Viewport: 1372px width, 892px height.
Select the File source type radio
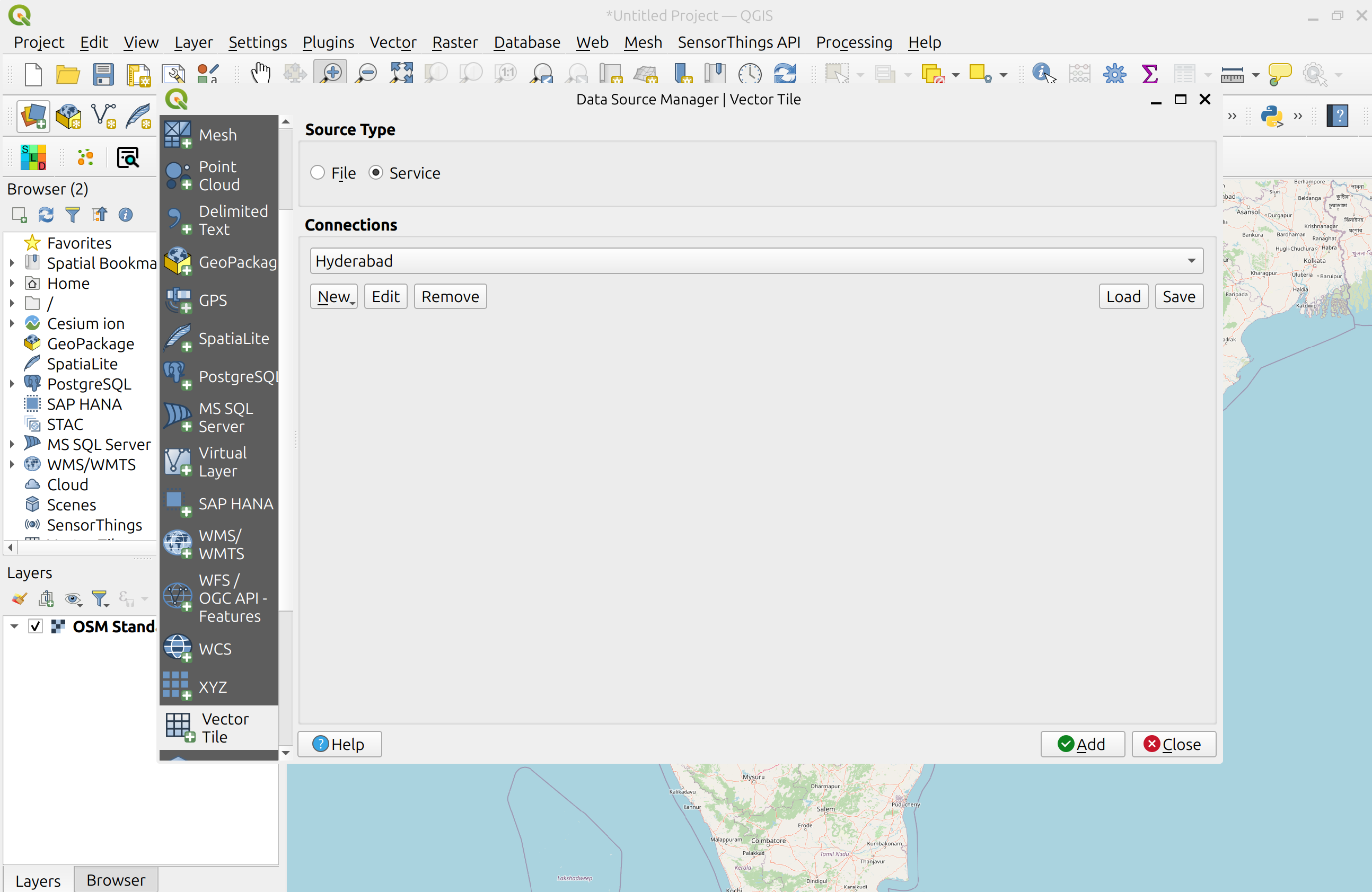coord(318,172)
